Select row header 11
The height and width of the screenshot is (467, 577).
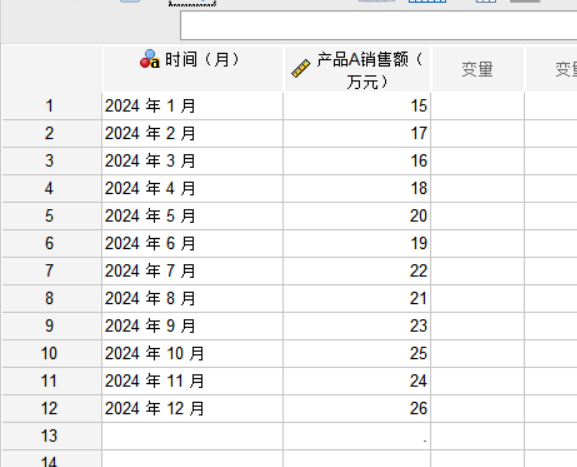coord(52,381)
